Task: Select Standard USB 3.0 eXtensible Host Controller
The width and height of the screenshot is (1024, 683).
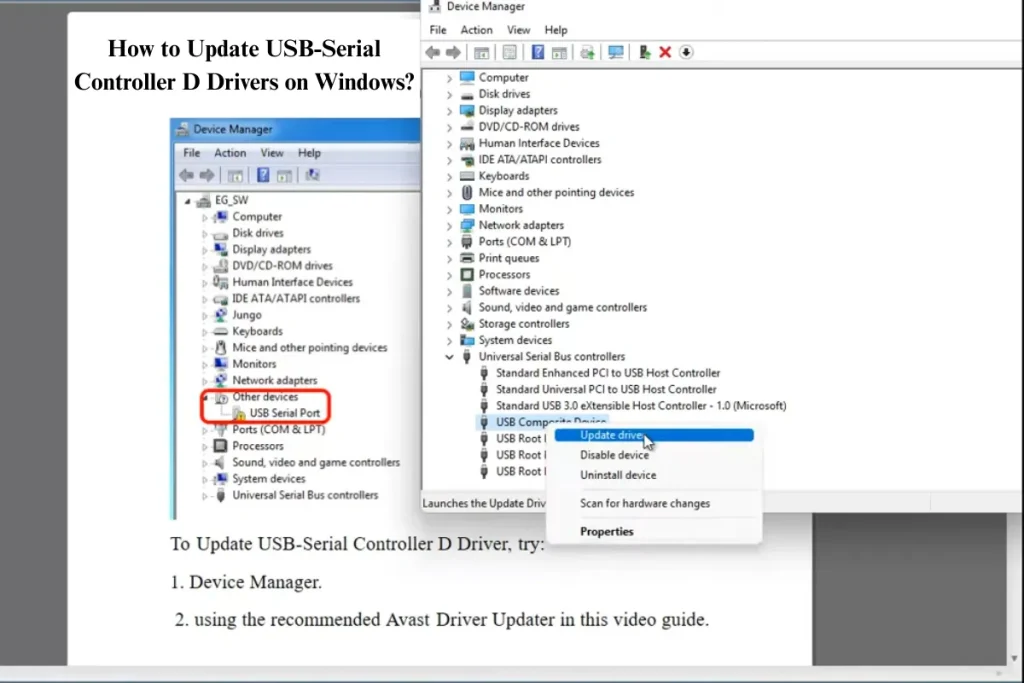Action: tap(641, 405)
